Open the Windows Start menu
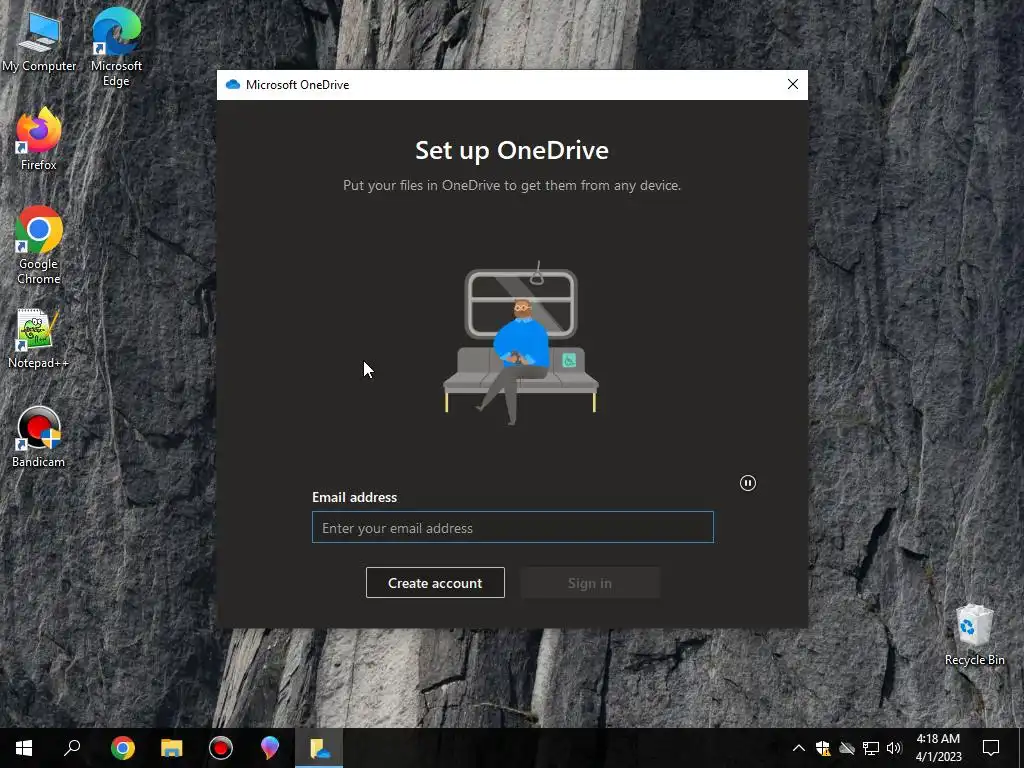 (24, 748)
